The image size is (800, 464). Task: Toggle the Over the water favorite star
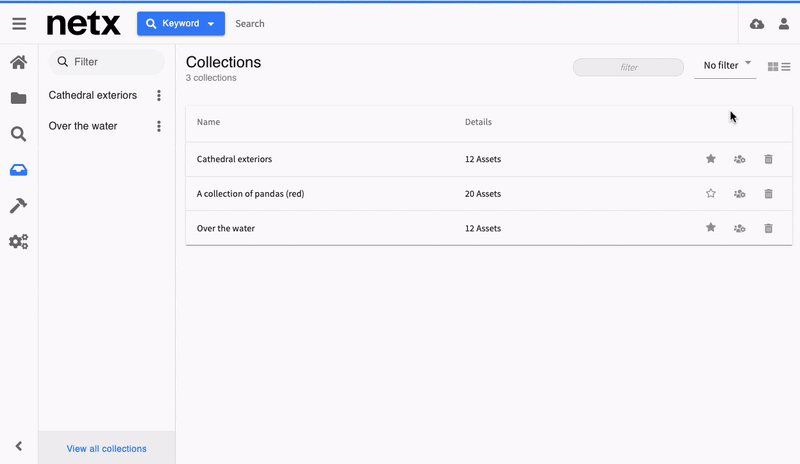click(x=711, y=228)
